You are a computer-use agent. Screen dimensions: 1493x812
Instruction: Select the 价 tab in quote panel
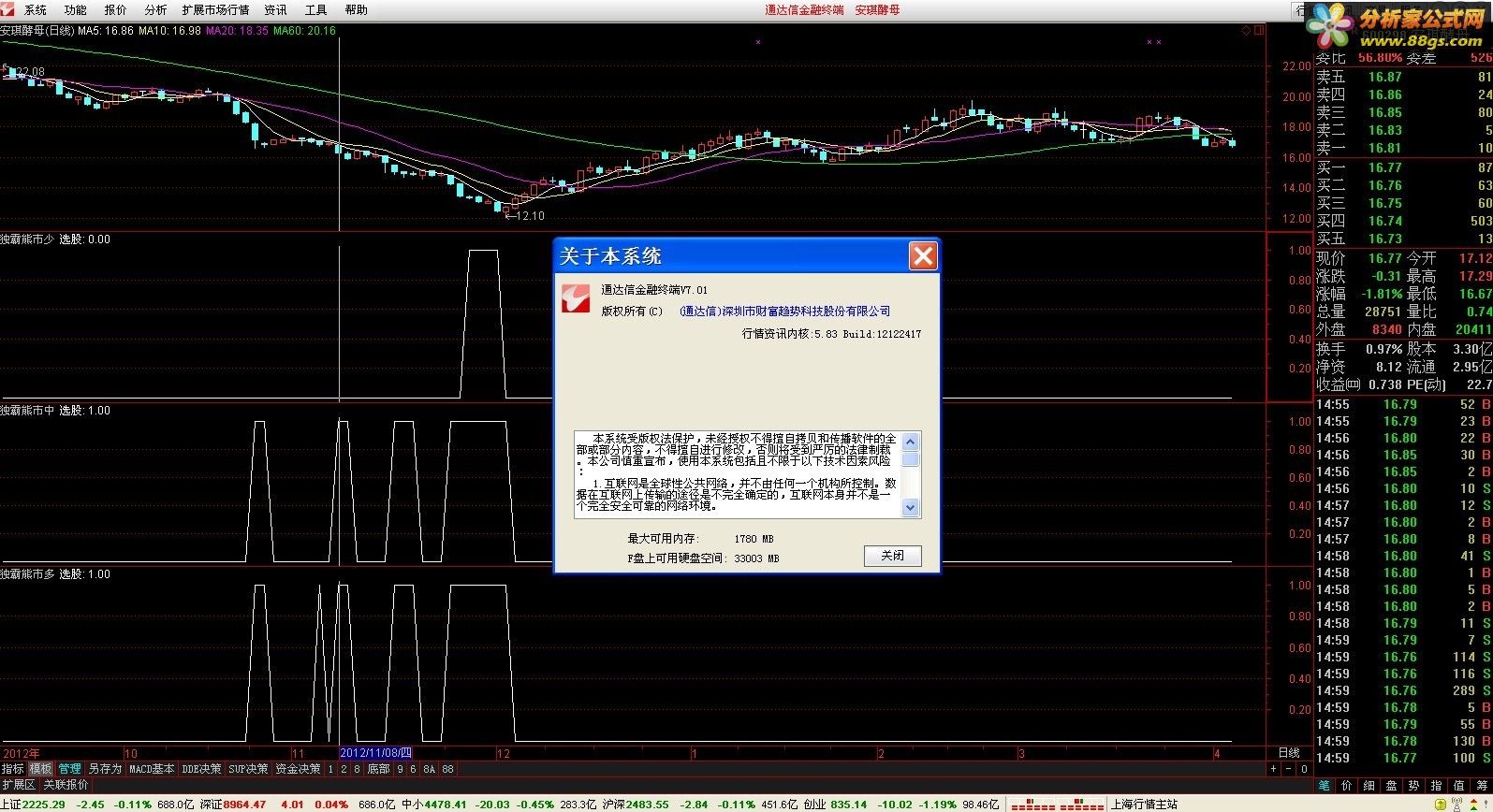[x=1347, y=786]
